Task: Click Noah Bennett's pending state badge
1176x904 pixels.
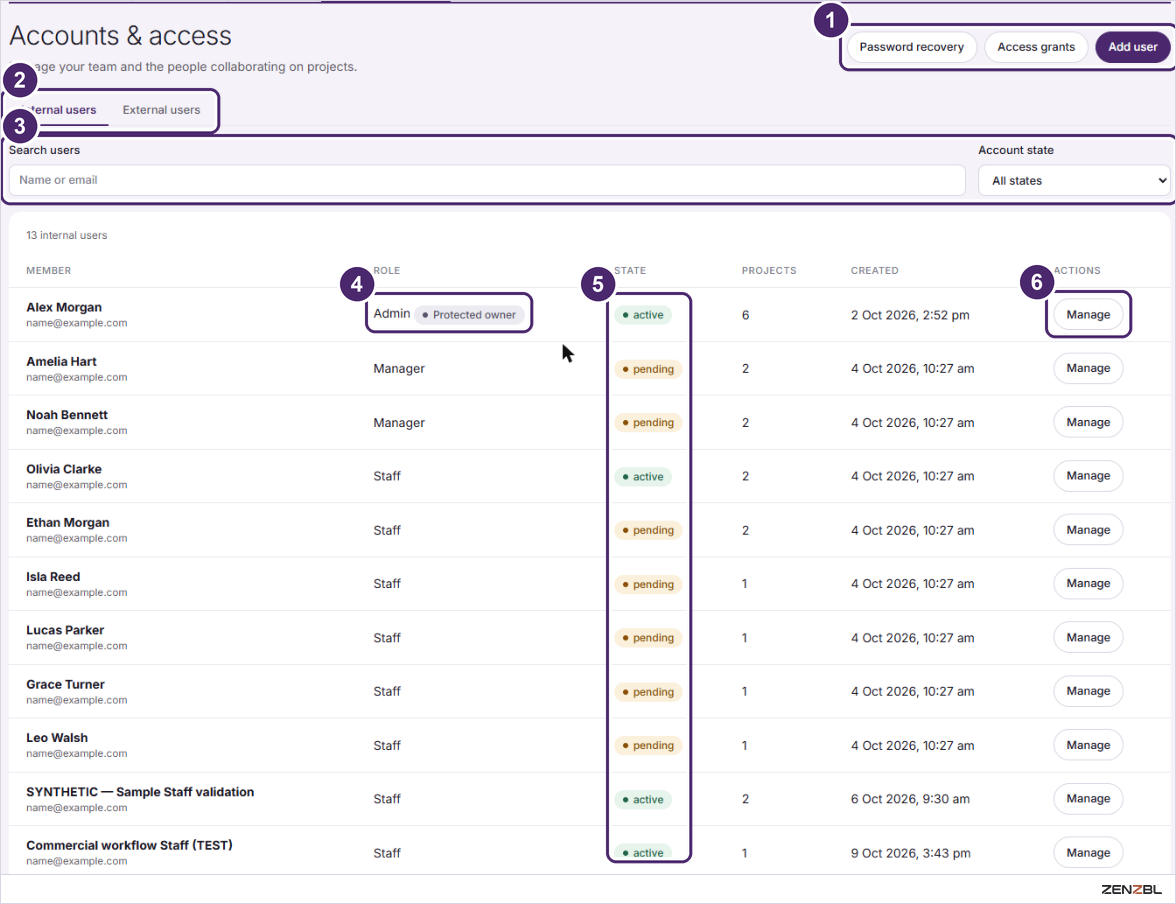Action: click(x=648, y=422)
